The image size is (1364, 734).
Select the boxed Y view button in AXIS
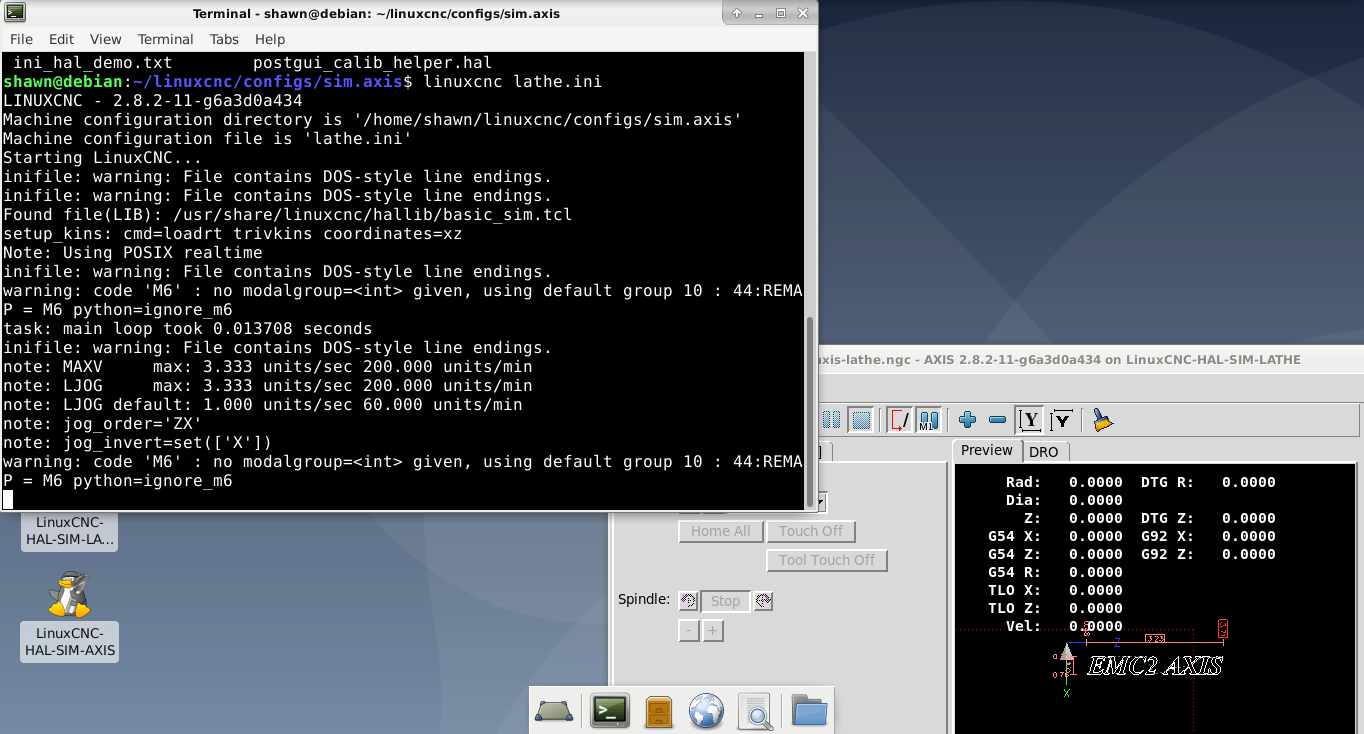pyautogui.click(x=1029, y=420)
